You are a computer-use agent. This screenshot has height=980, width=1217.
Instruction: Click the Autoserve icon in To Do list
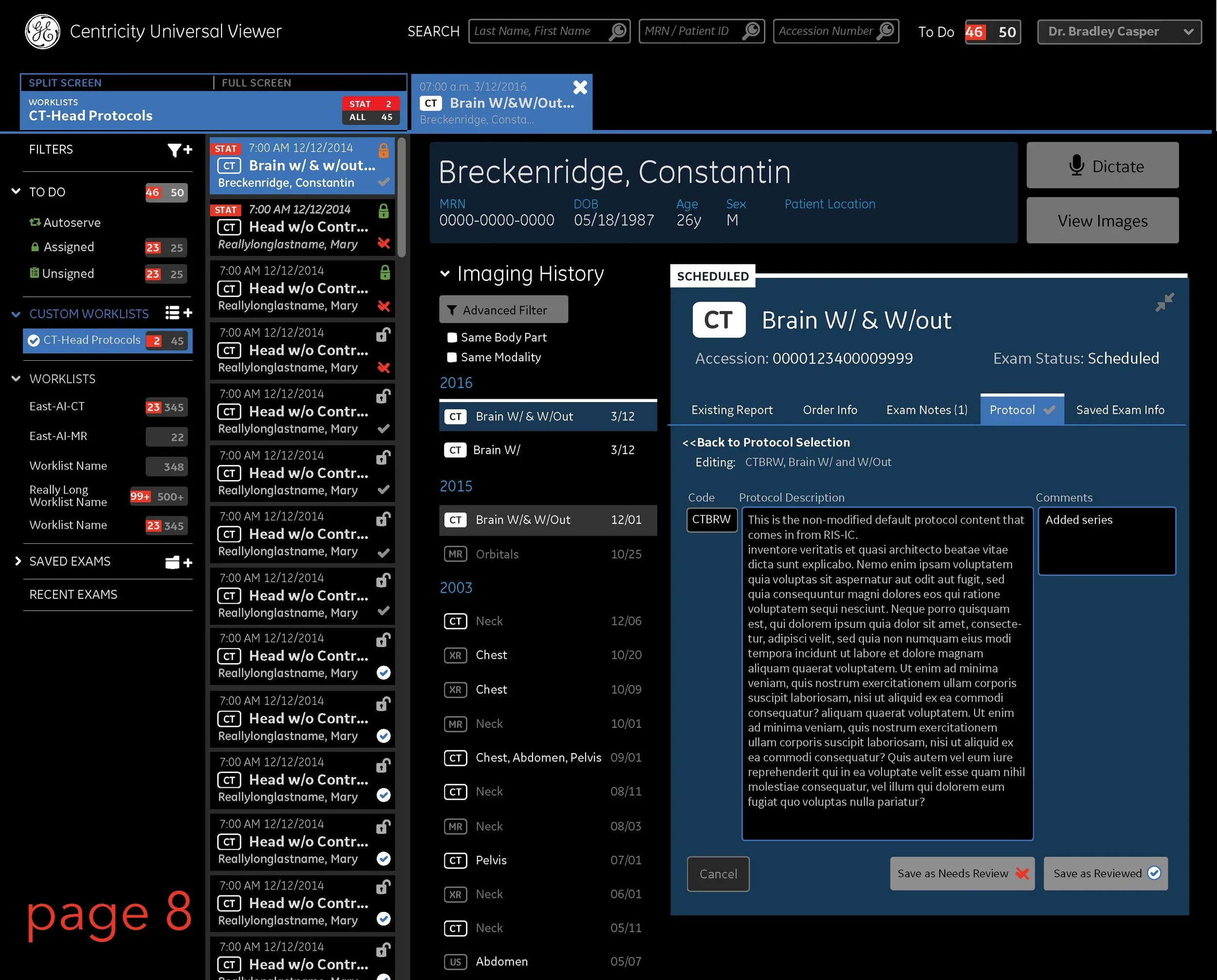coord(35,222)
